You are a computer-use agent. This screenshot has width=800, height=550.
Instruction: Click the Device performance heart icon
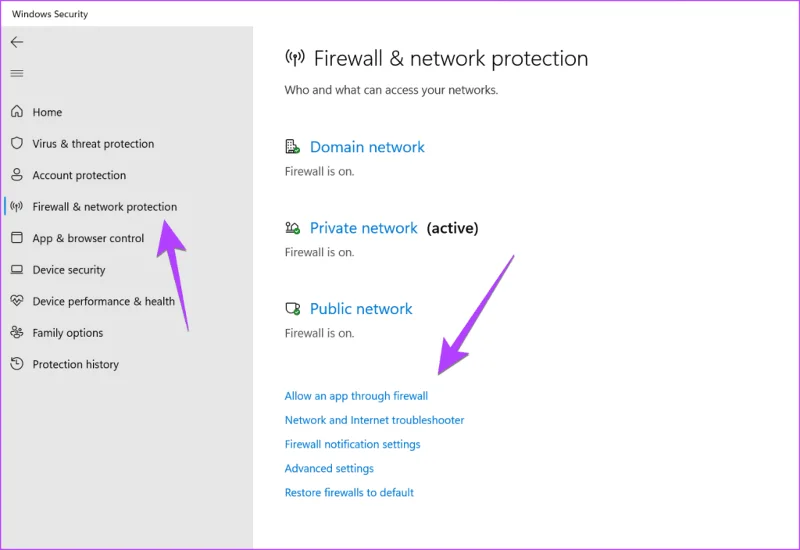point(17,301)
